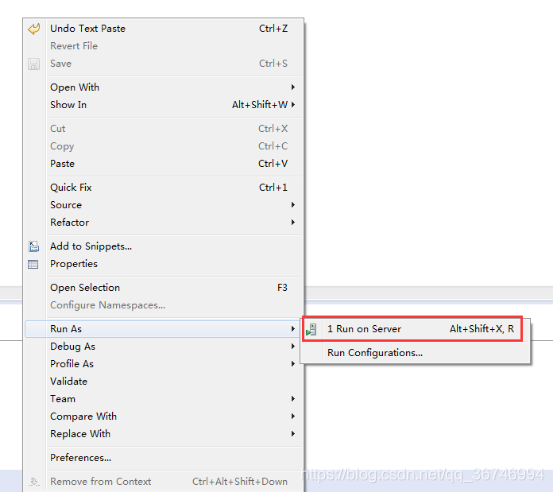Expand the Replace With submenu arrow
Image resolution: width=554 pixels, height=493 pixels.
293,434
